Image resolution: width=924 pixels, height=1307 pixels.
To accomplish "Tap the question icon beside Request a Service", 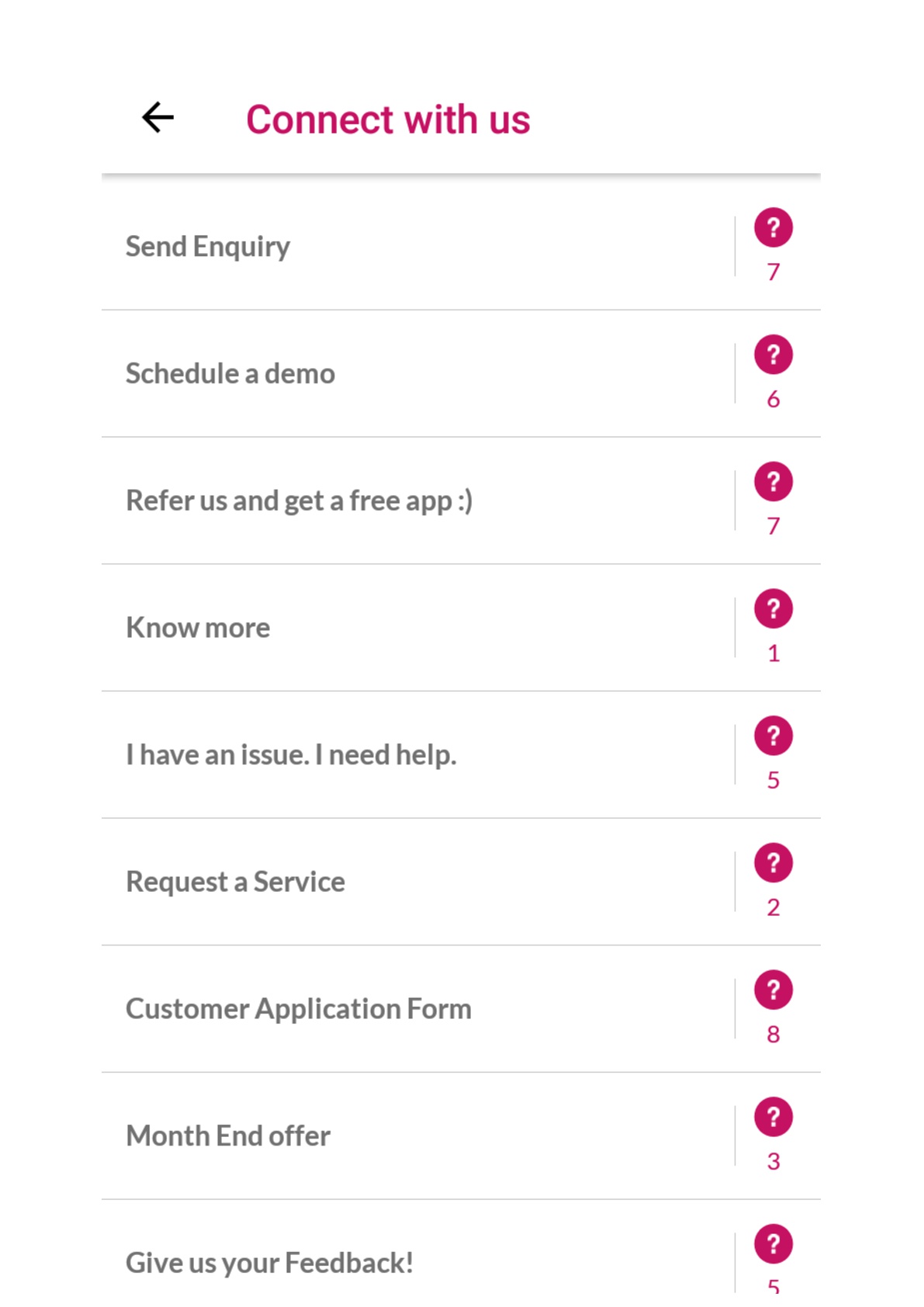I will tap(773, 863).
